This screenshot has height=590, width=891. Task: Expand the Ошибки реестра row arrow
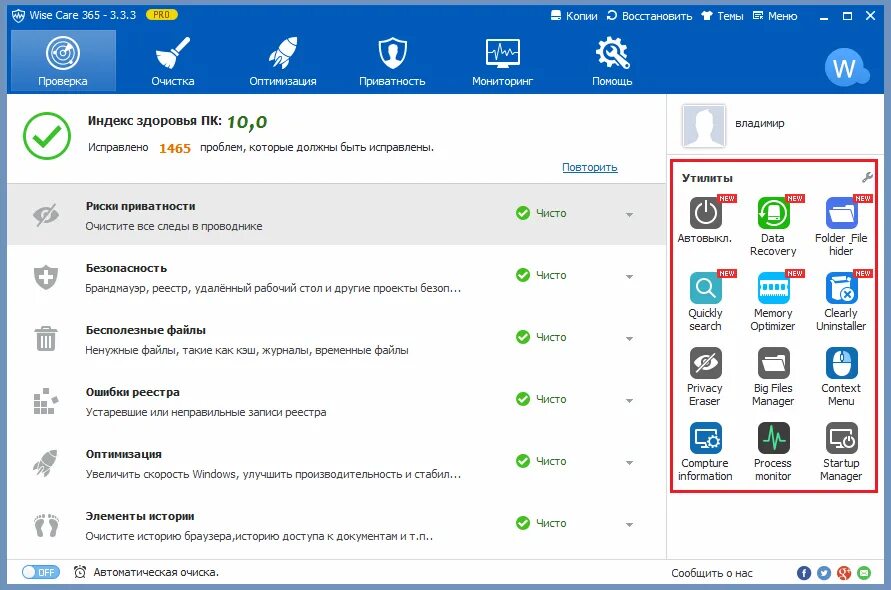(x=630, y=401)
